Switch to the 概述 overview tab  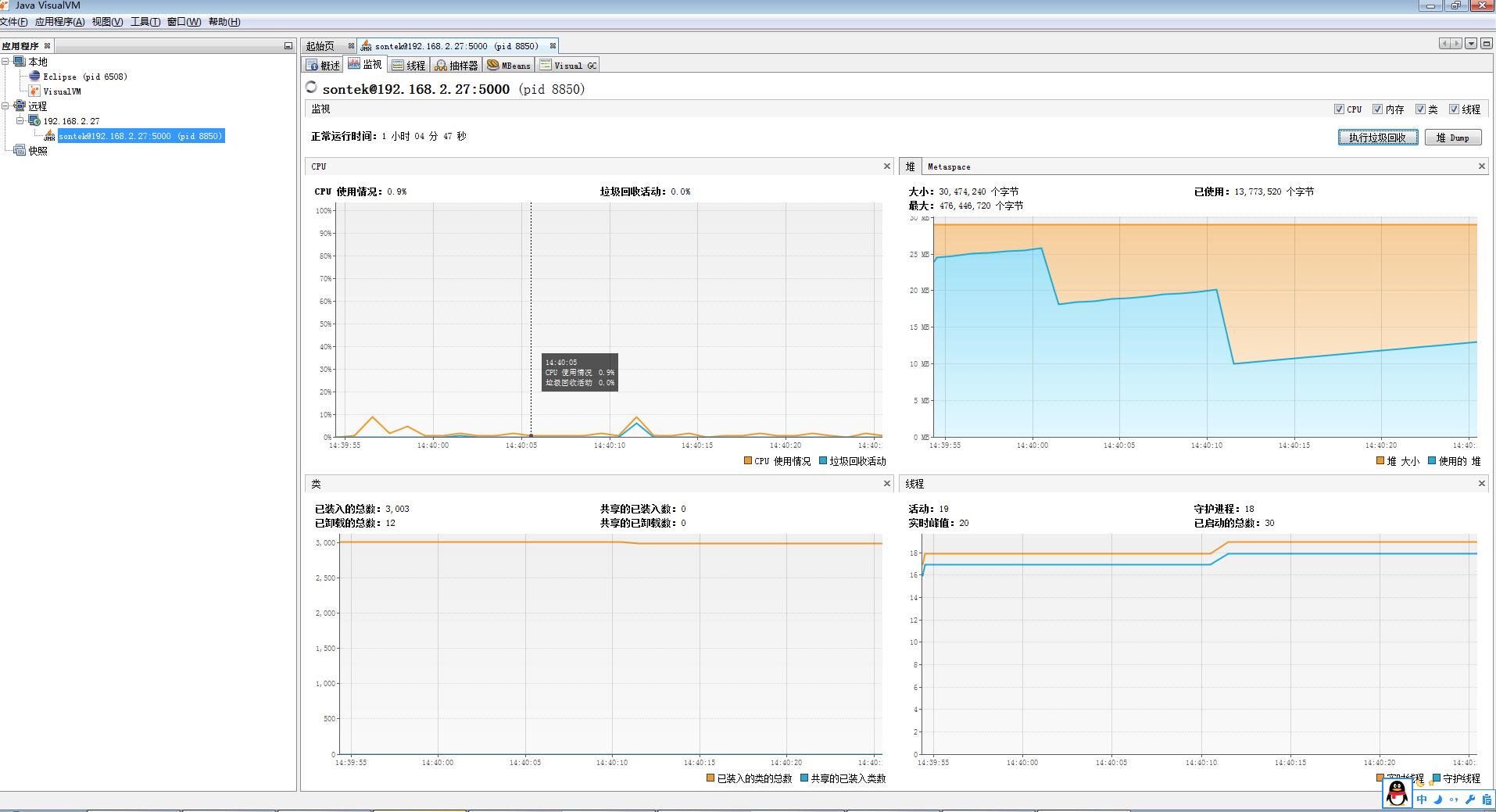[x=324, y=65]
